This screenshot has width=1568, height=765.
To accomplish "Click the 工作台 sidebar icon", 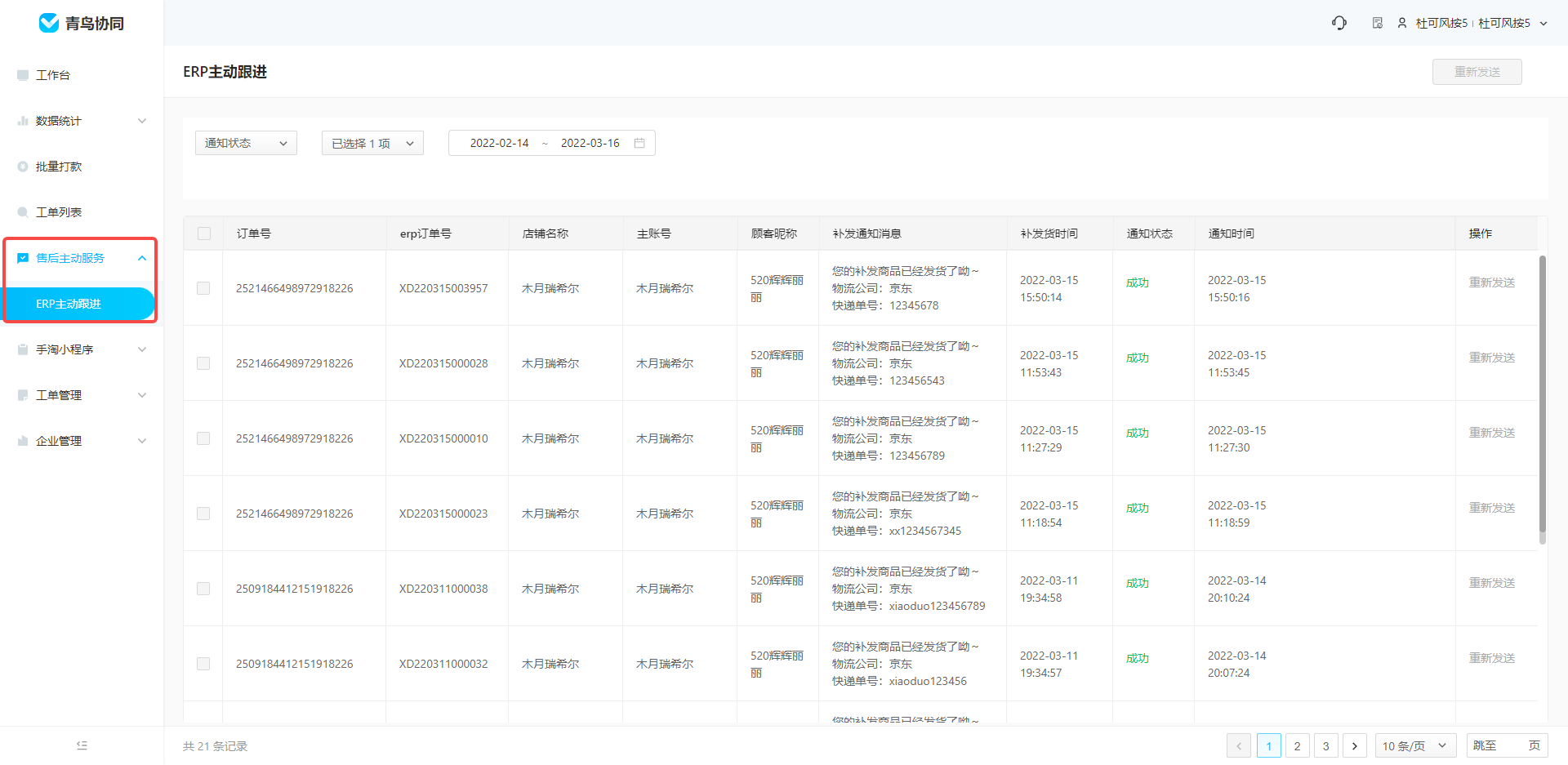I will coord(23,75).
